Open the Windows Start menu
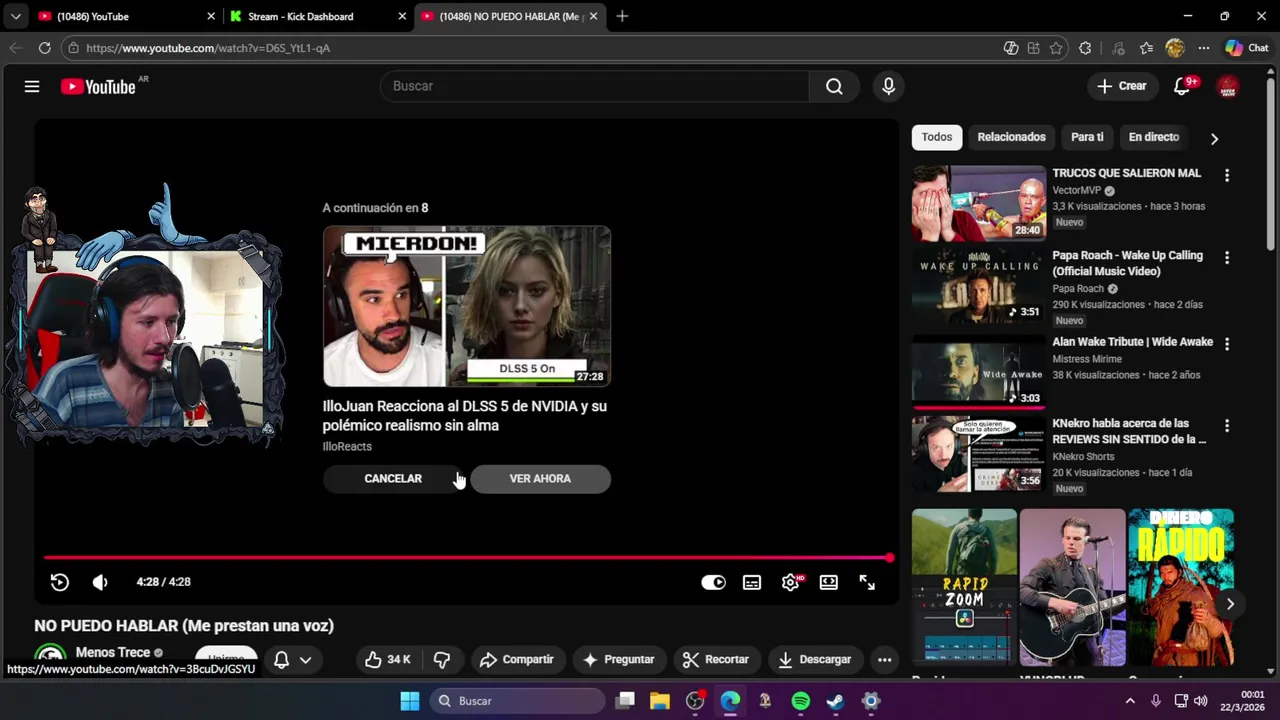 410,701
